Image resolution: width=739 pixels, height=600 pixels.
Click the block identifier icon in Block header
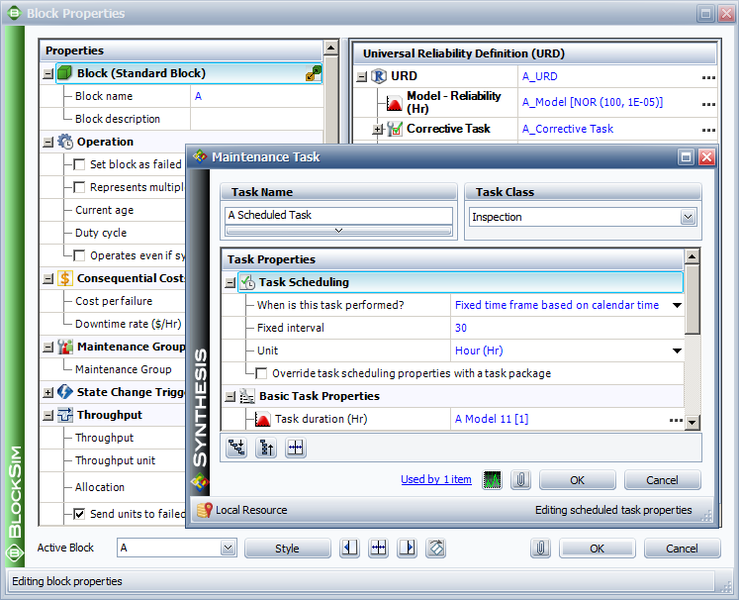pos(313,73)
